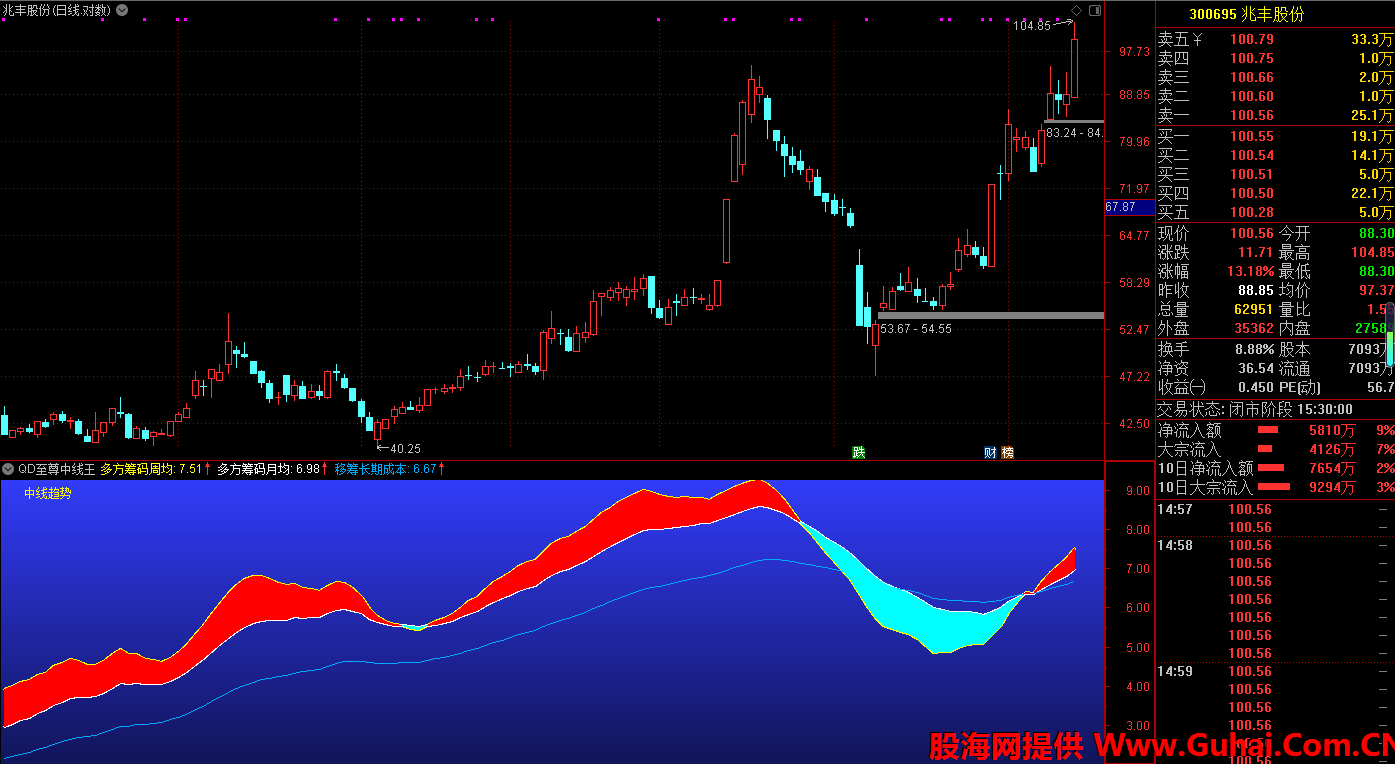Click the 10日净流入额 value 7654万
Screen dimensions: 1395x764
tap(1332, 469)
